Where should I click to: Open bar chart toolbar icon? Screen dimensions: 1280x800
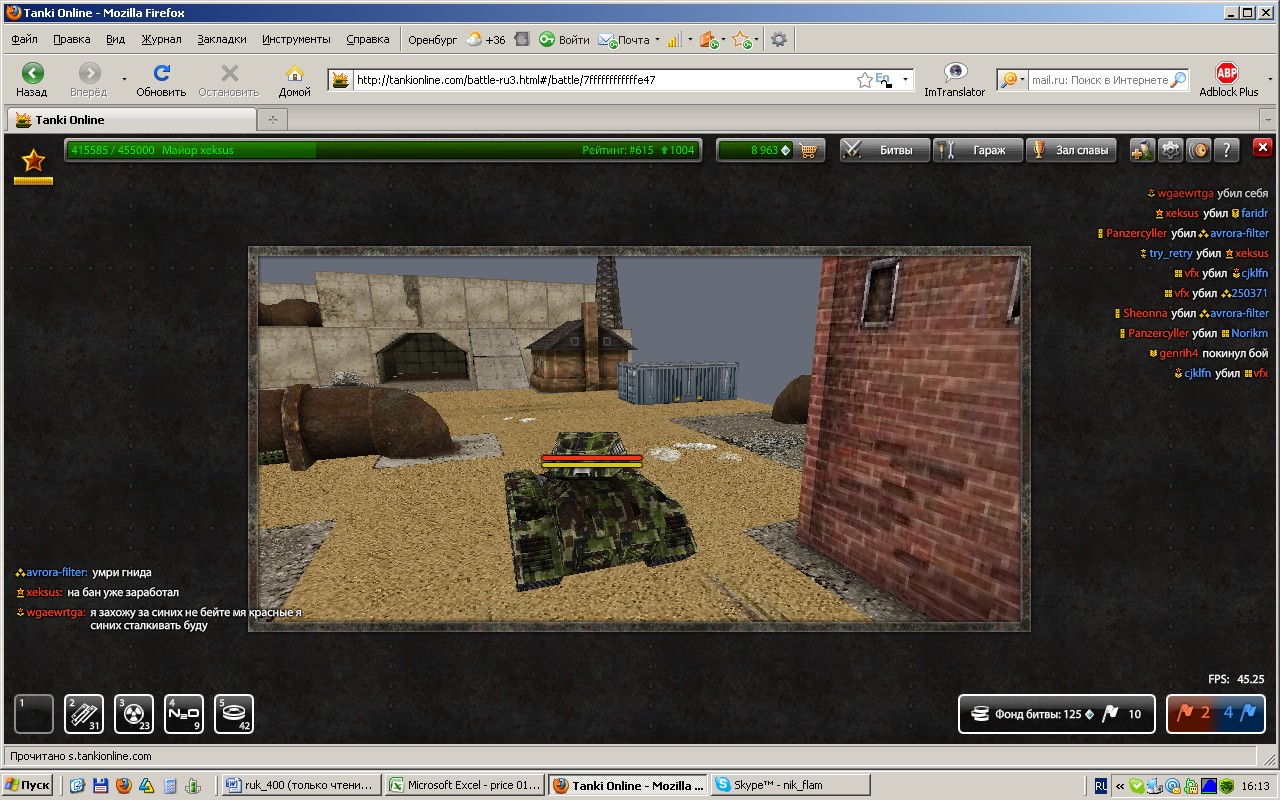pyautogui.click(x=674, y=40)
